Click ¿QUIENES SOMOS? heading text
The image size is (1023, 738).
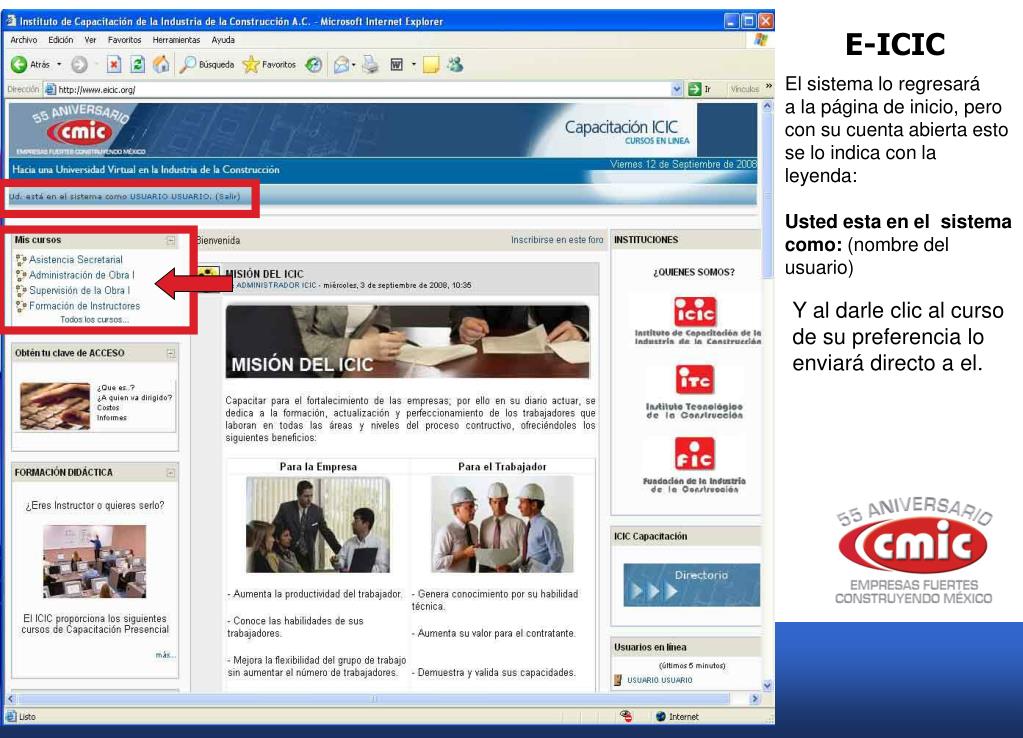pyautogui.click(x=694, y=272)
